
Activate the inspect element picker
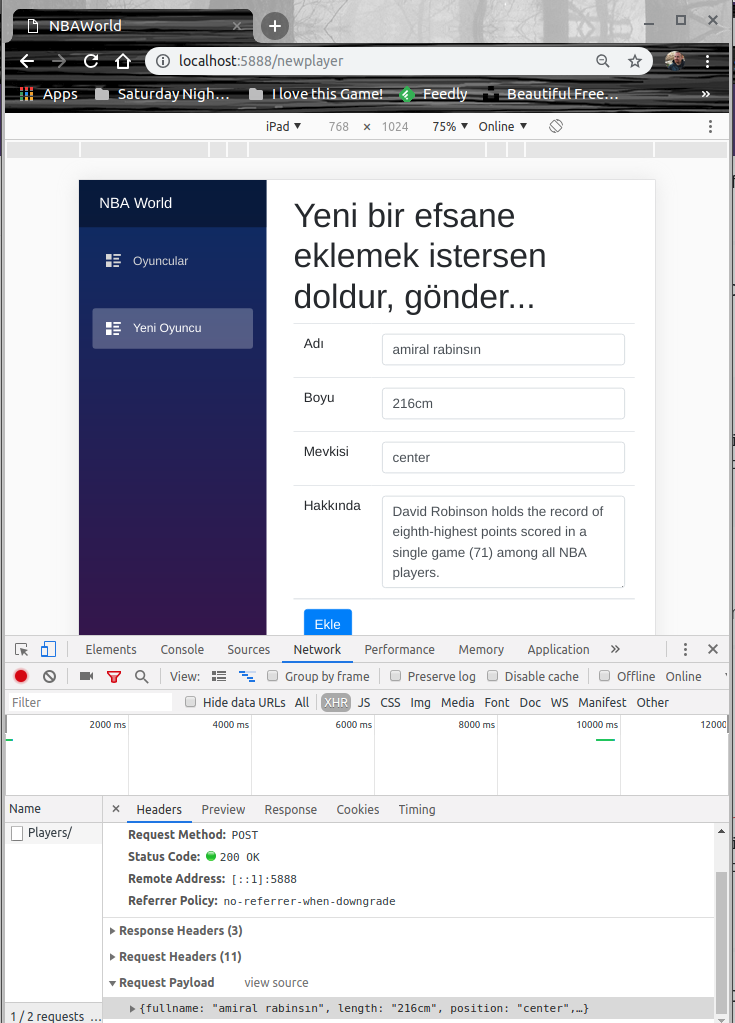point(22,649)
